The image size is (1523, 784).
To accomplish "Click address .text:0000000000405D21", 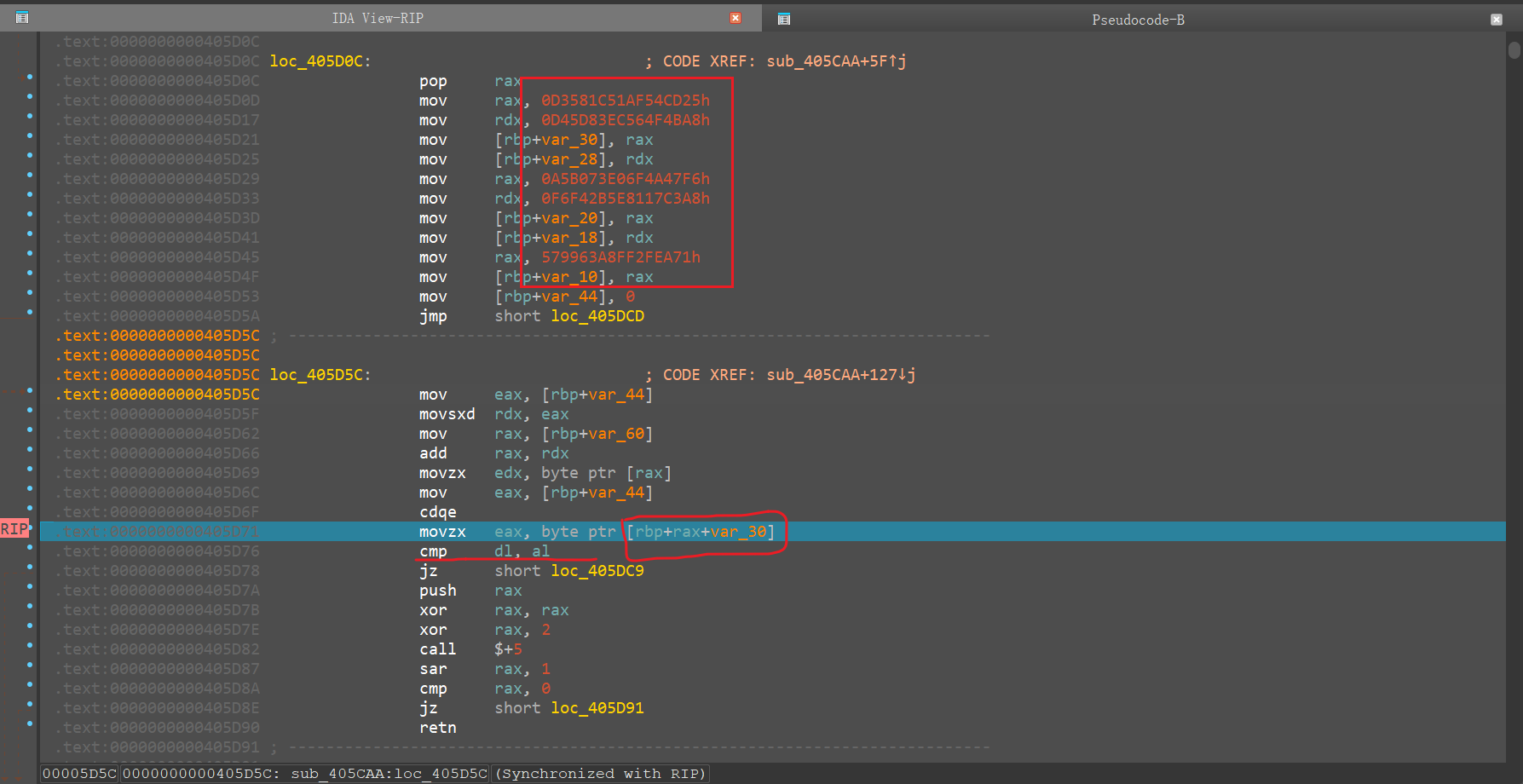I will click(x=158, y=140).
